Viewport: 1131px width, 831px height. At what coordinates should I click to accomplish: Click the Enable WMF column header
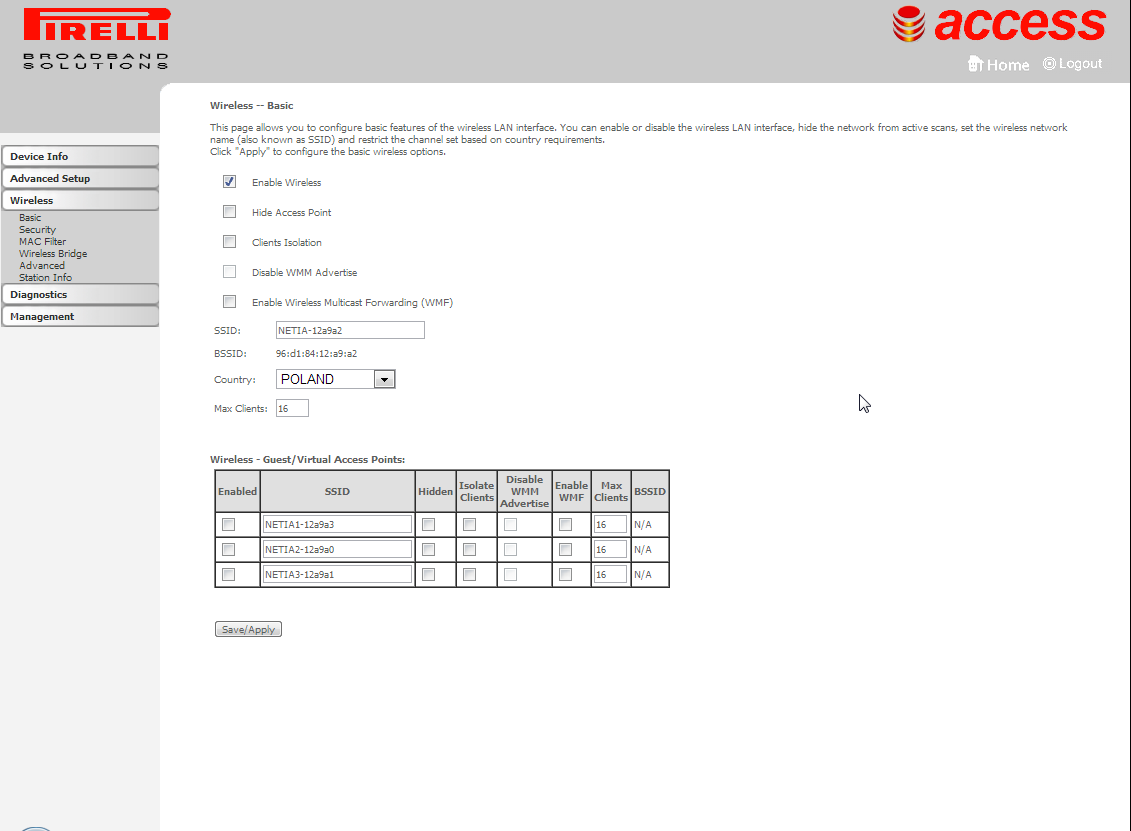coord(571,491)
